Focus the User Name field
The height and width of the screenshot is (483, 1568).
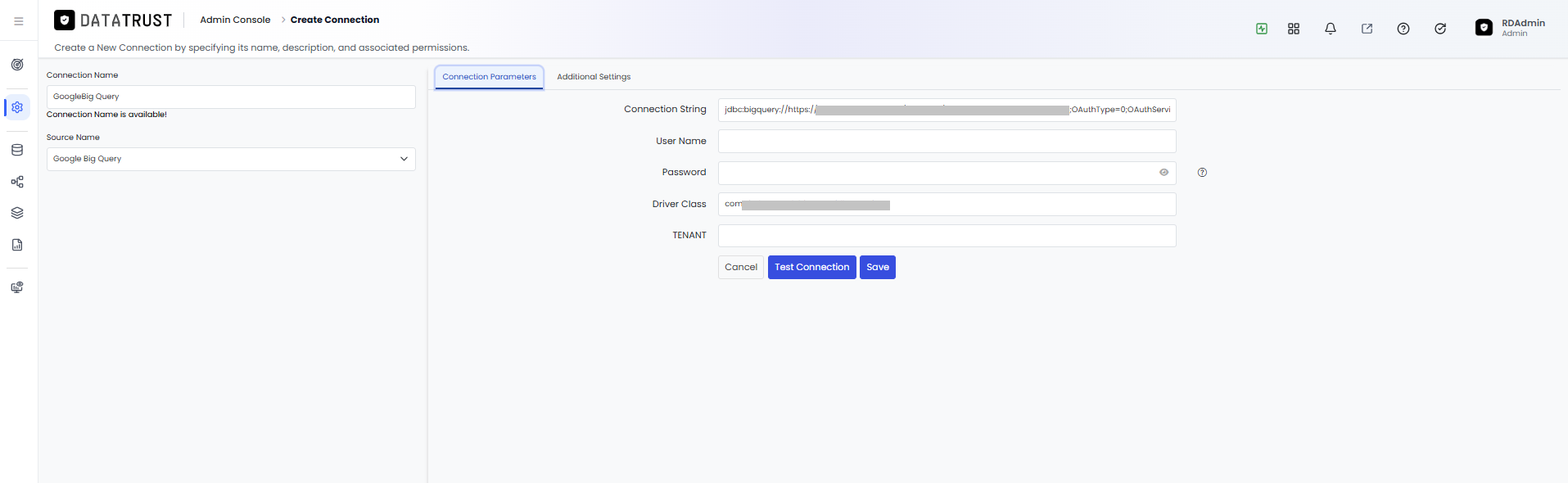(947, 142)
